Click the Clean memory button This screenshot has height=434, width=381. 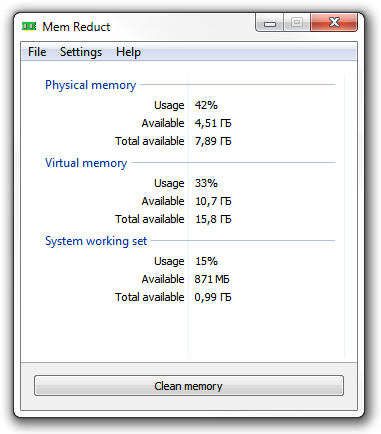189,386
